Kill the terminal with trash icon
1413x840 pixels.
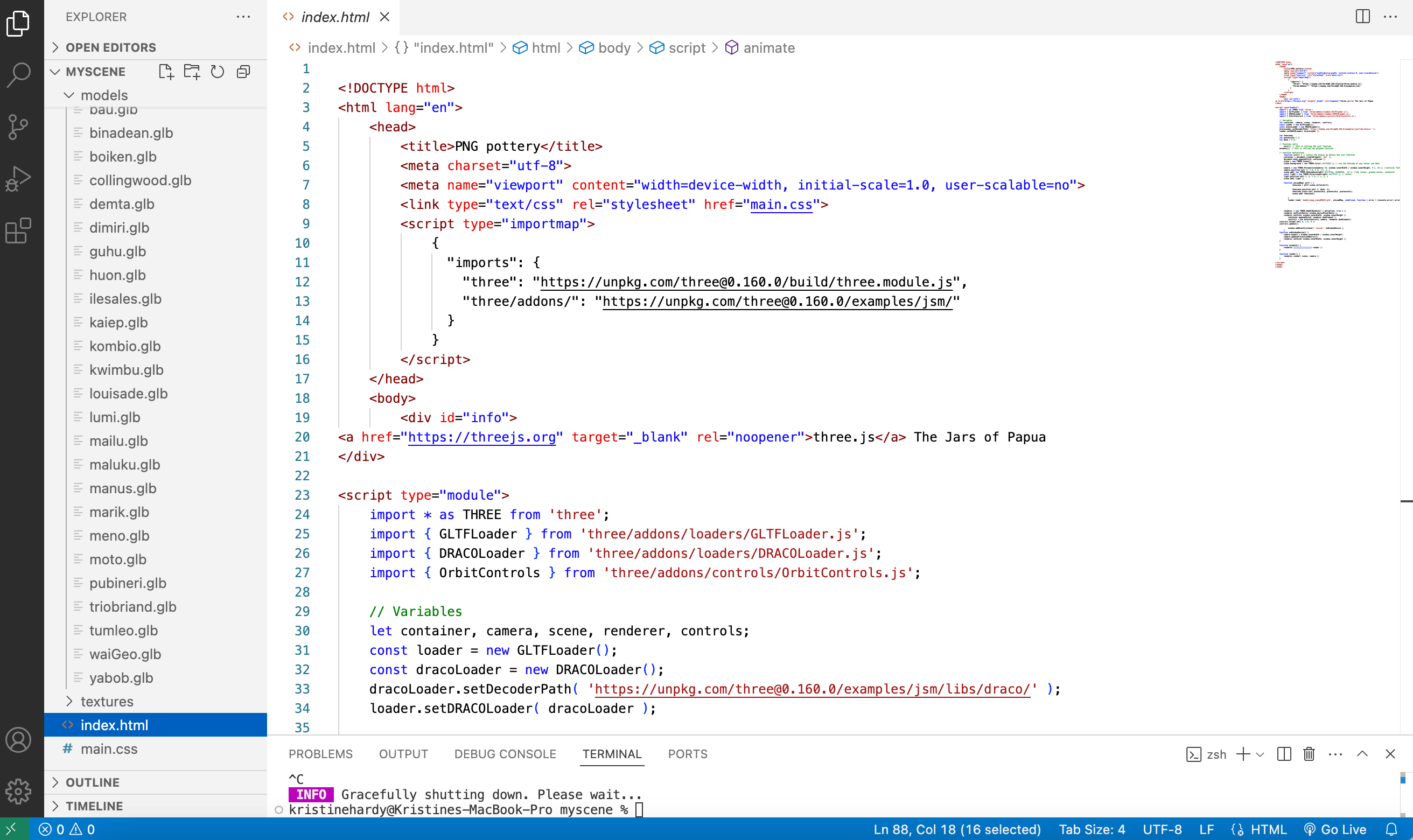(x=1309, y=754)
